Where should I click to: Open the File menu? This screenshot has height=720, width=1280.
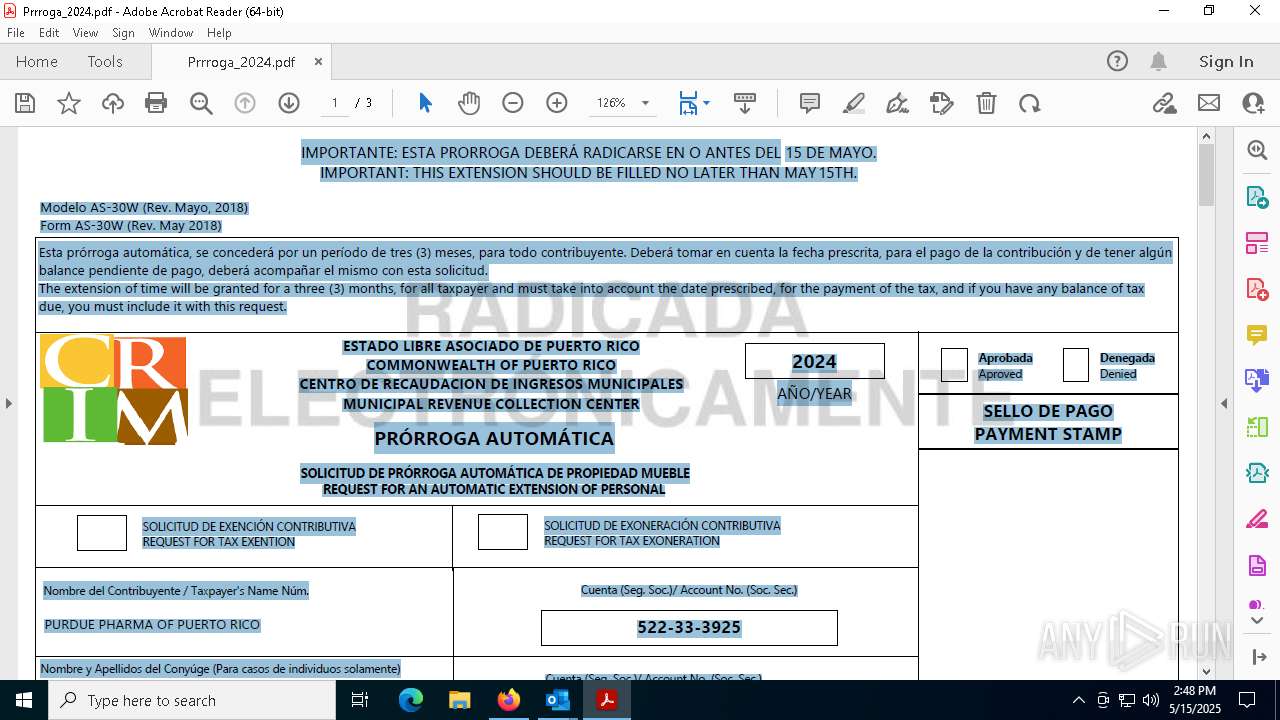(x=16, y=33)
